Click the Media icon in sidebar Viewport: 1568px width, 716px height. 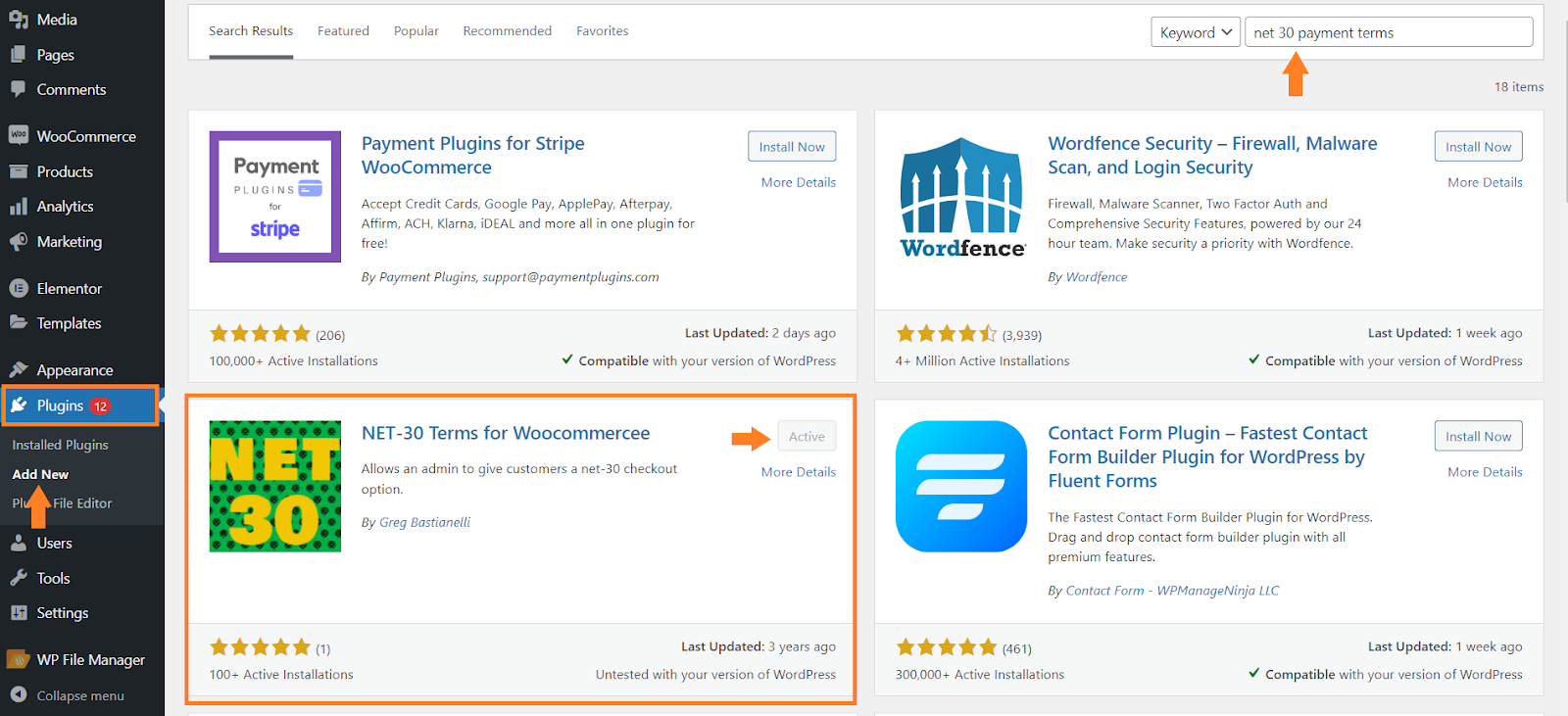coord(18,20)
